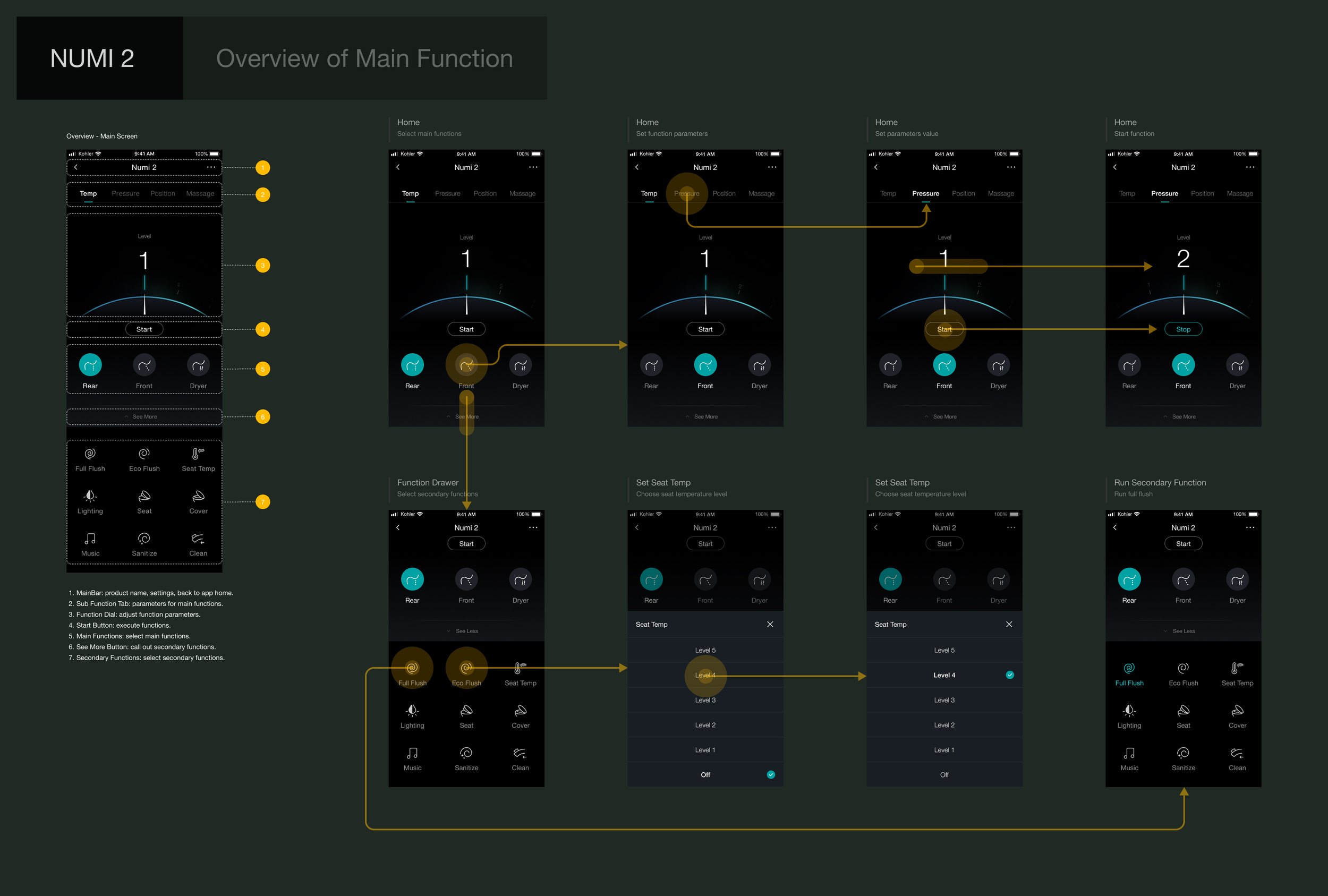Tap Seat icon in Overview main screen
Screen dimensions: 1328x896
(144, 496)
